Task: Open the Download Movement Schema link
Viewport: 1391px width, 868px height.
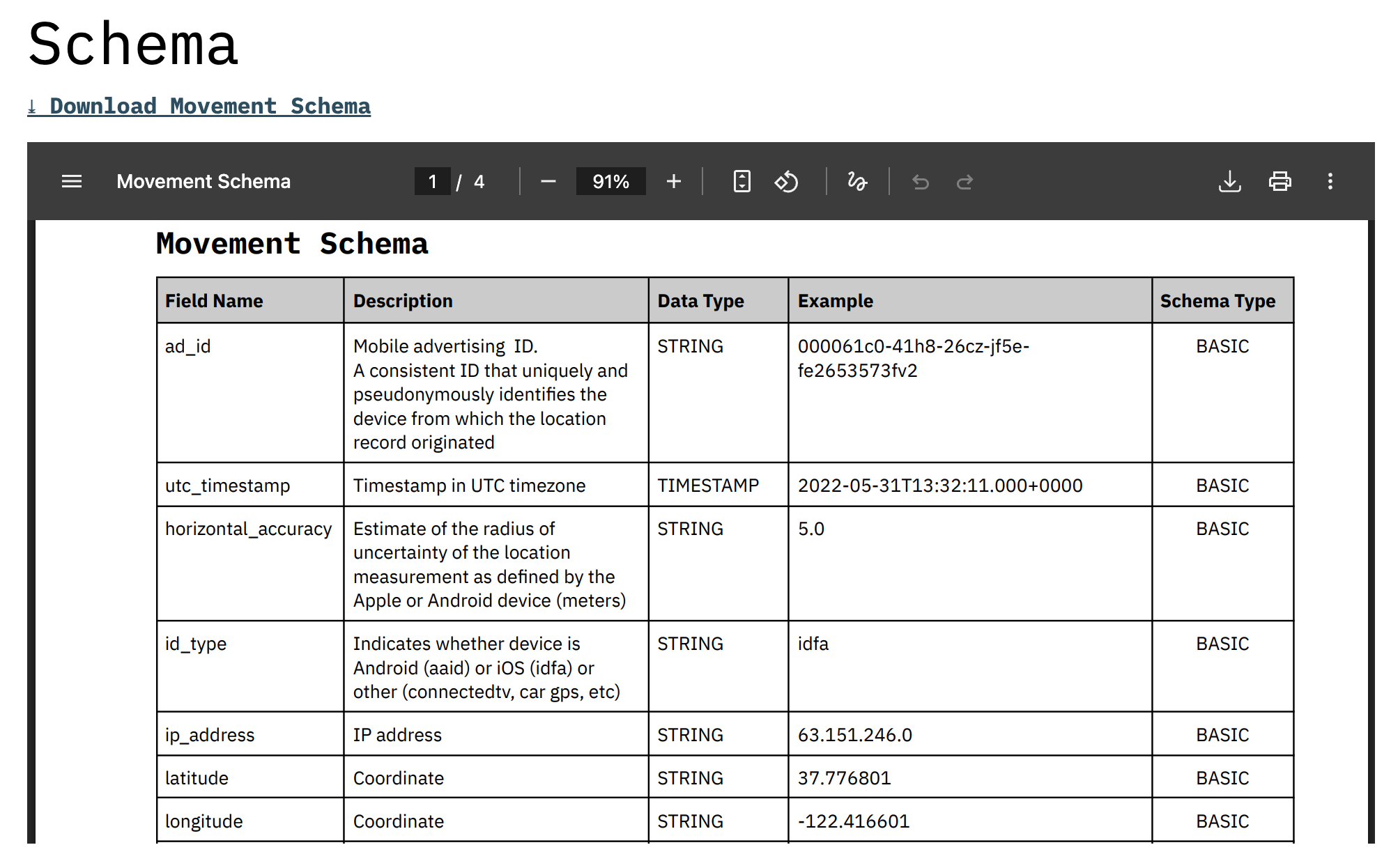Action: (x=199, y=107)
